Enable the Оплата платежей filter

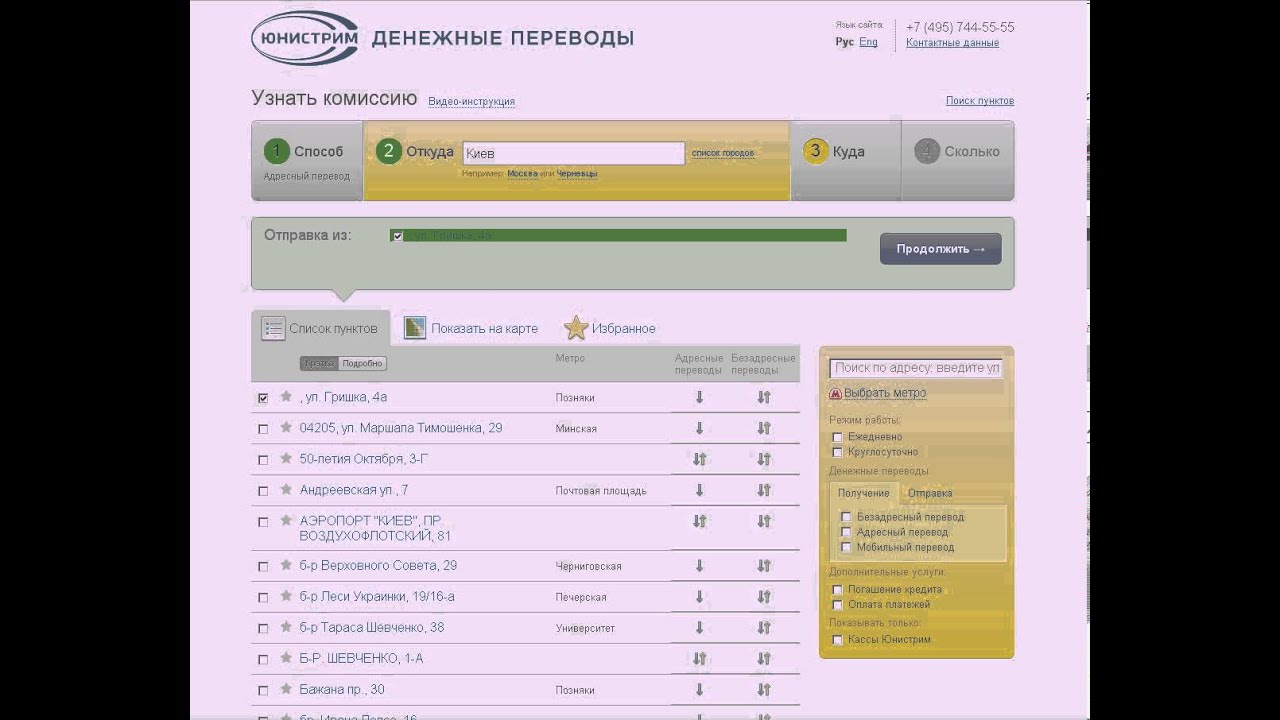[x=838, y=605]
